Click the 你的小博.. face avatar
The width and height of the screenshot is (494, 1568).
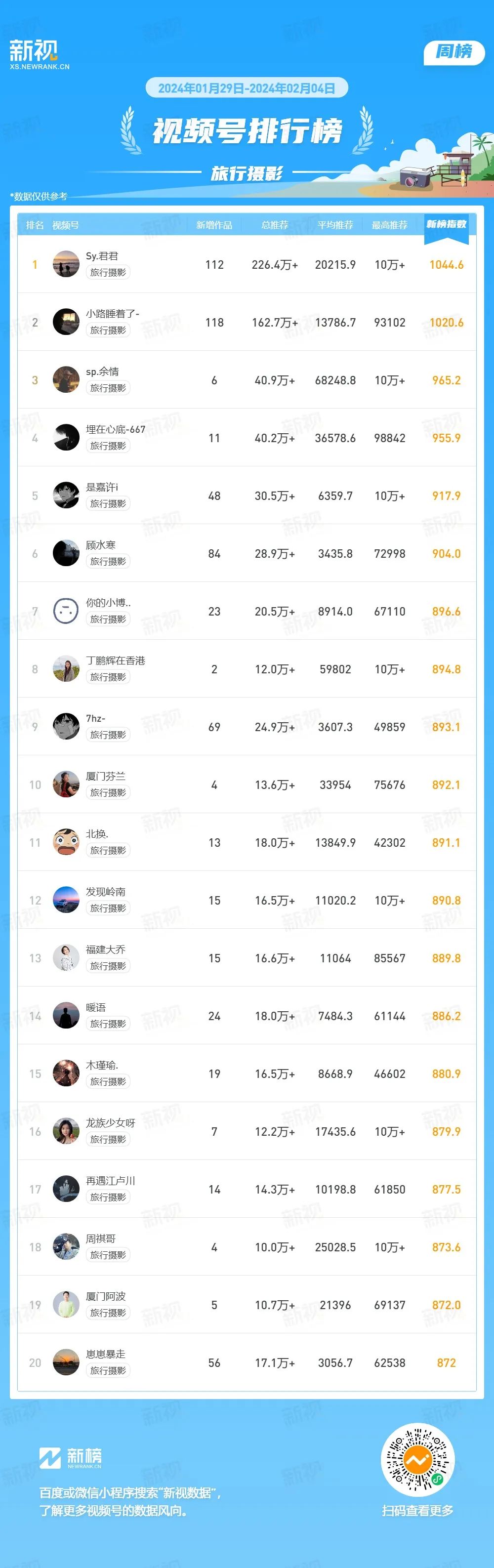tap(66, 611)
